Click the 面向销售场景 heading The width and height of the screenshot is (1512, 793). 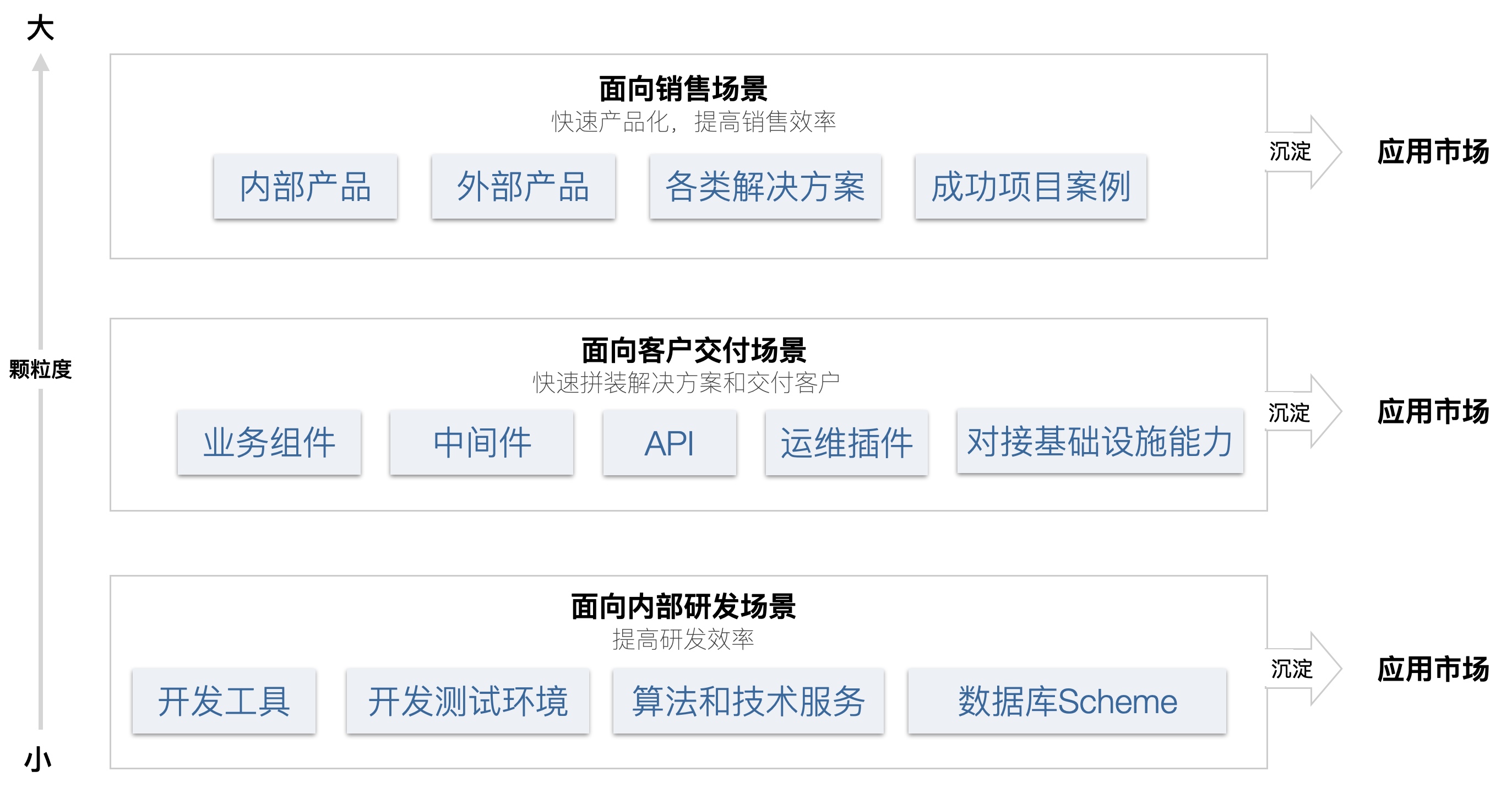683,89
